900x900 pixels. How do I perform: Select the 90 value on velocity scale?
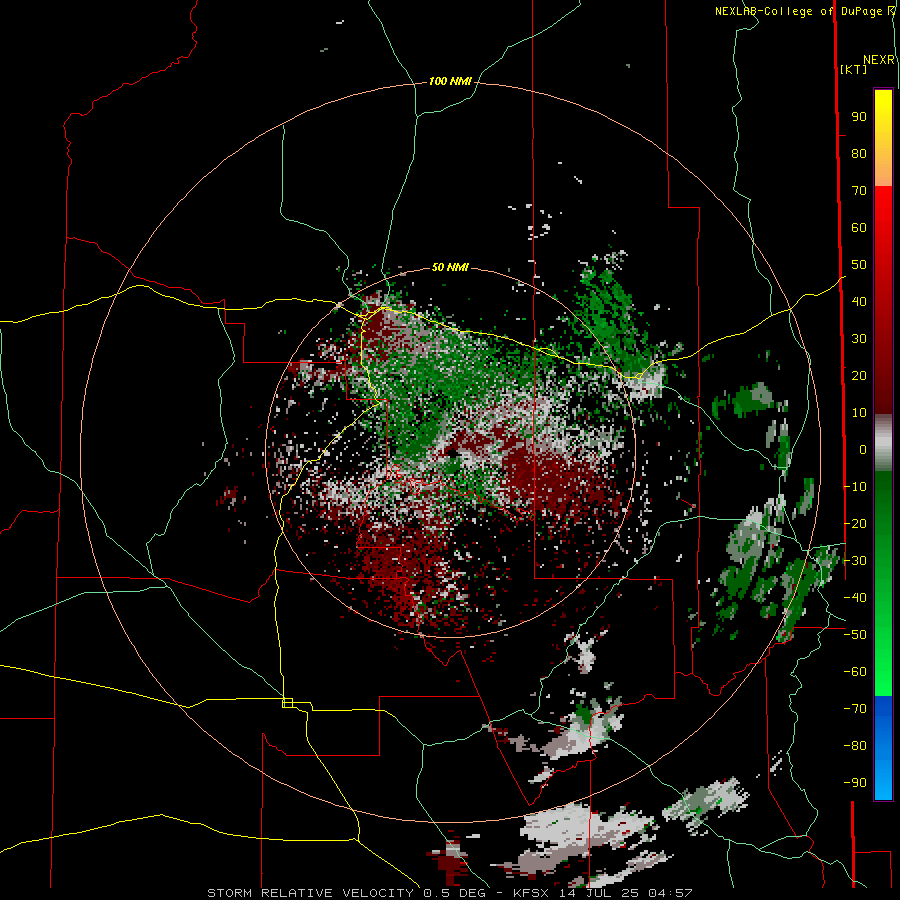859,117
